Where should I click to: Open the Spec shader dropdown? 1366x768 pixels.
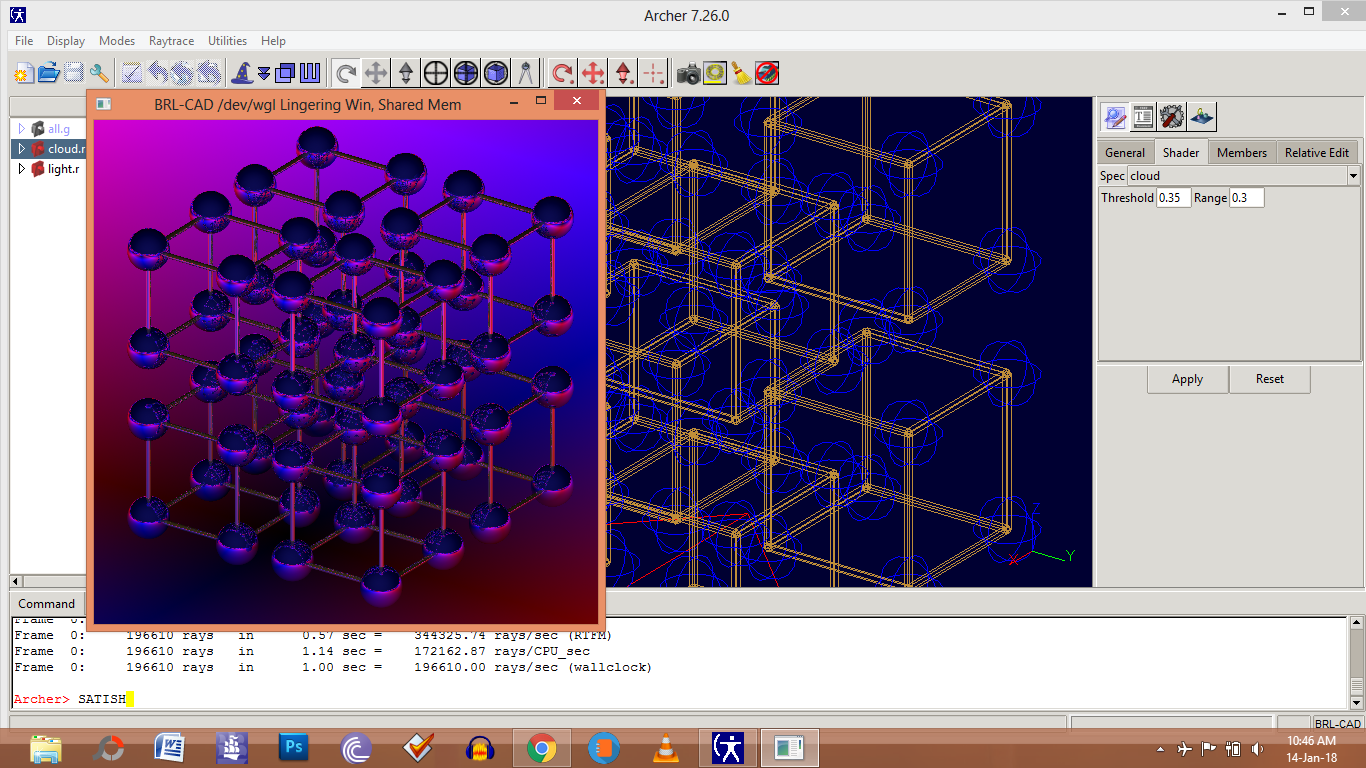[x=1353, y=176]
